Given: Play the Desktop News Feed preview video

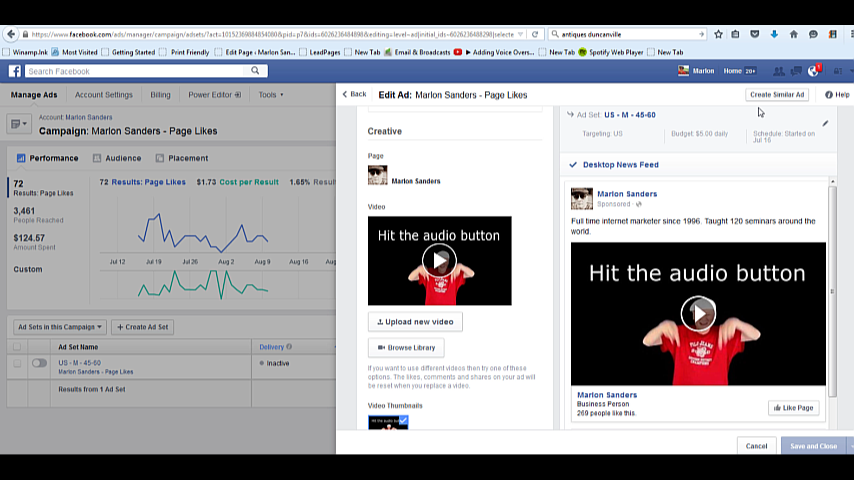Looking at the screenshot, I should coord(698,313).
